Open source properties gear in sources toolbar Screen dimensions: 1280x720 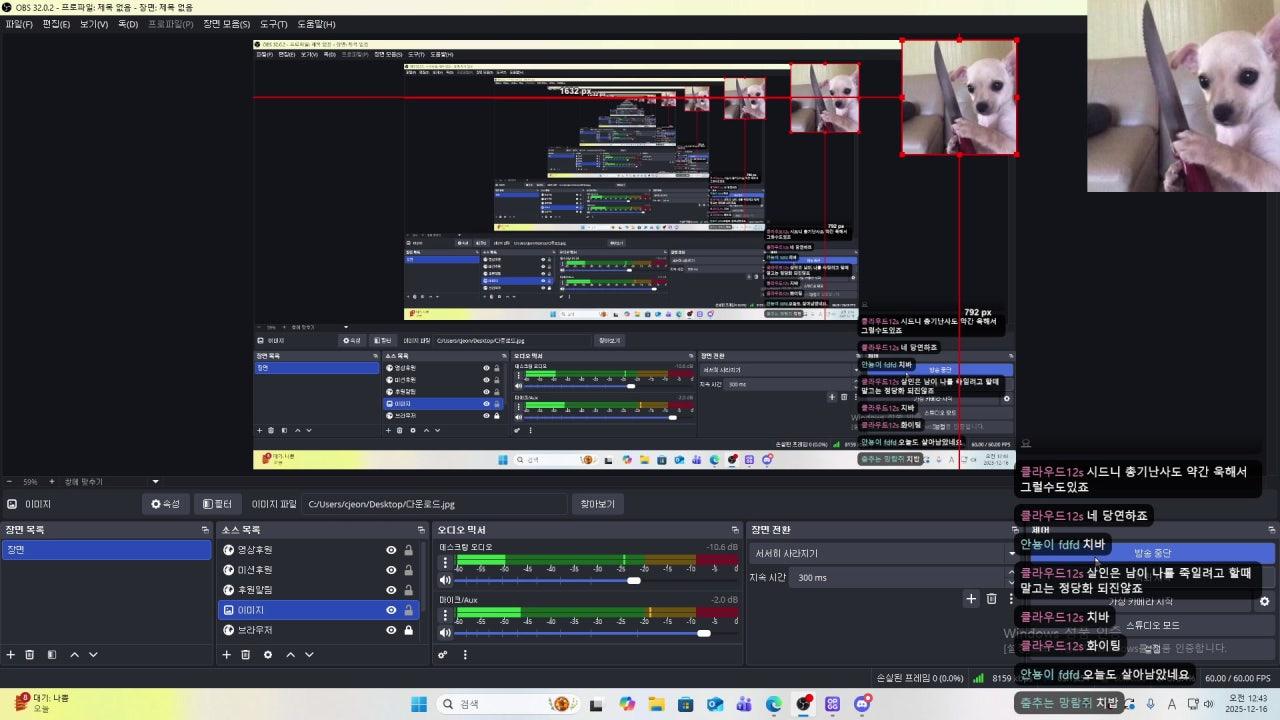(267, 655)
